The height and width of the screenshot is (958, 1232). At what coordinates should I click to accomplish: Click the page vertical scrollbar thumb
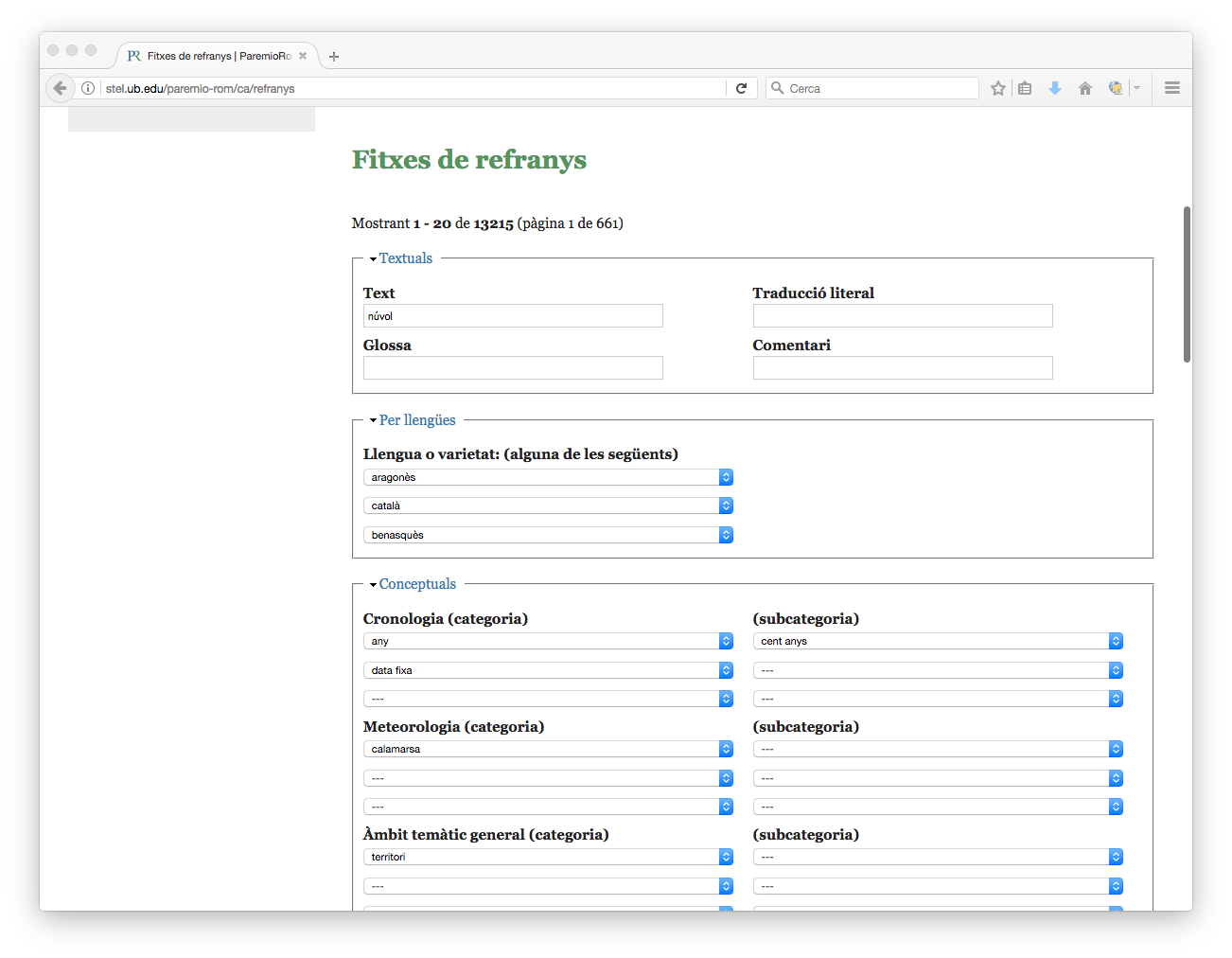click(1187, 284)
